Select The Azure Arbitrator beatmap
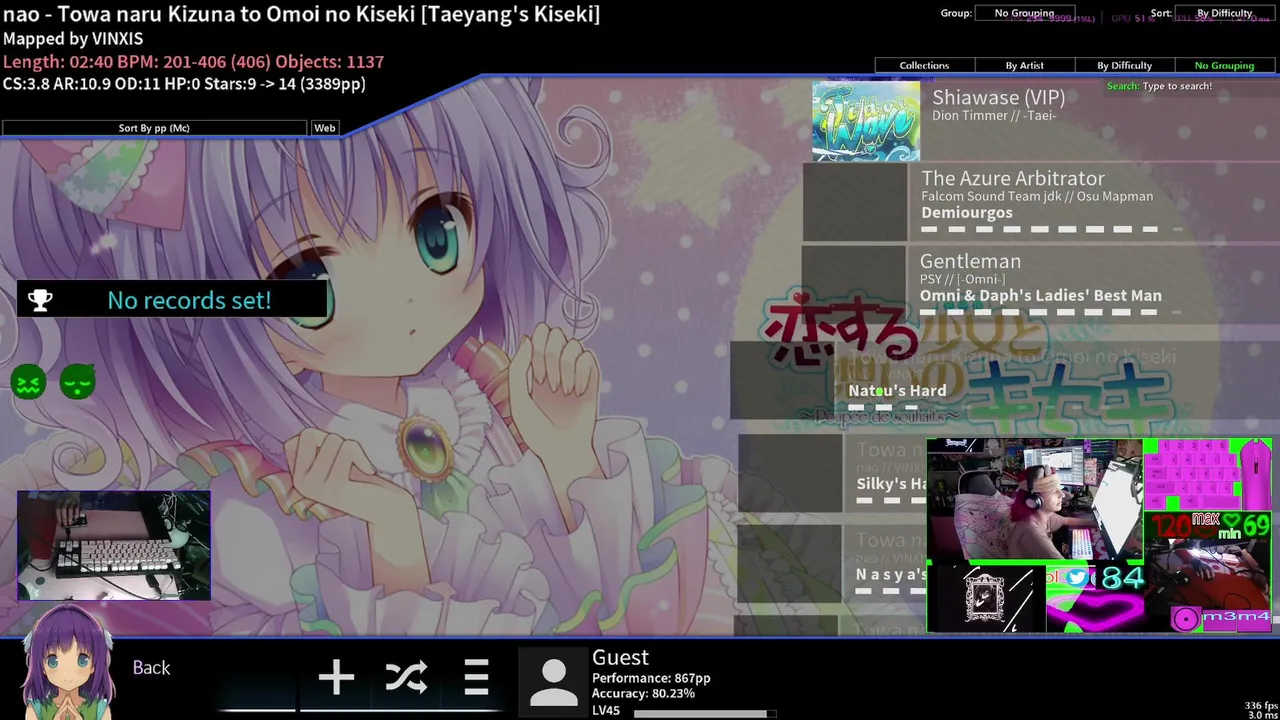The width and height of the screenshot is (1280, 720). (x=1041, y=202)
